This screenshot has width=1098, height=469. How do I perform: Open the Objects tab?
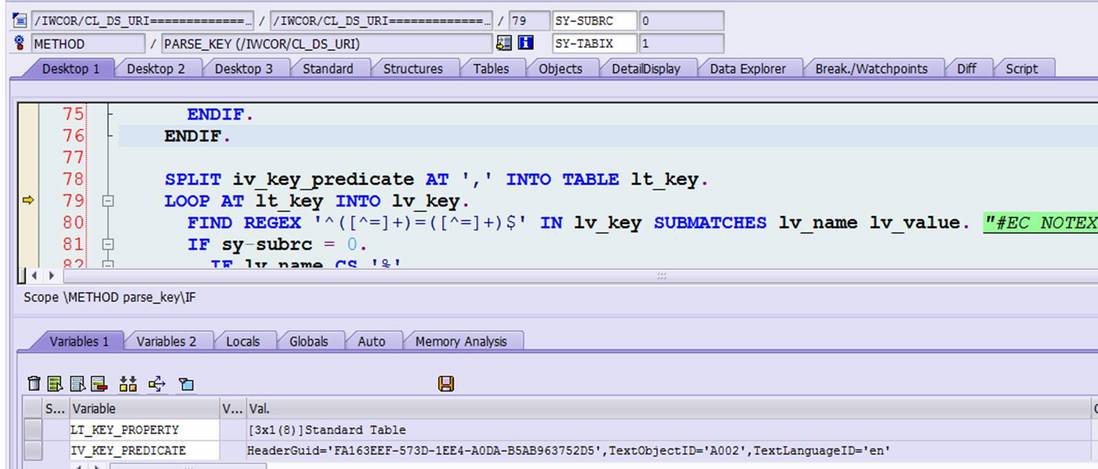tap(560, 69)
